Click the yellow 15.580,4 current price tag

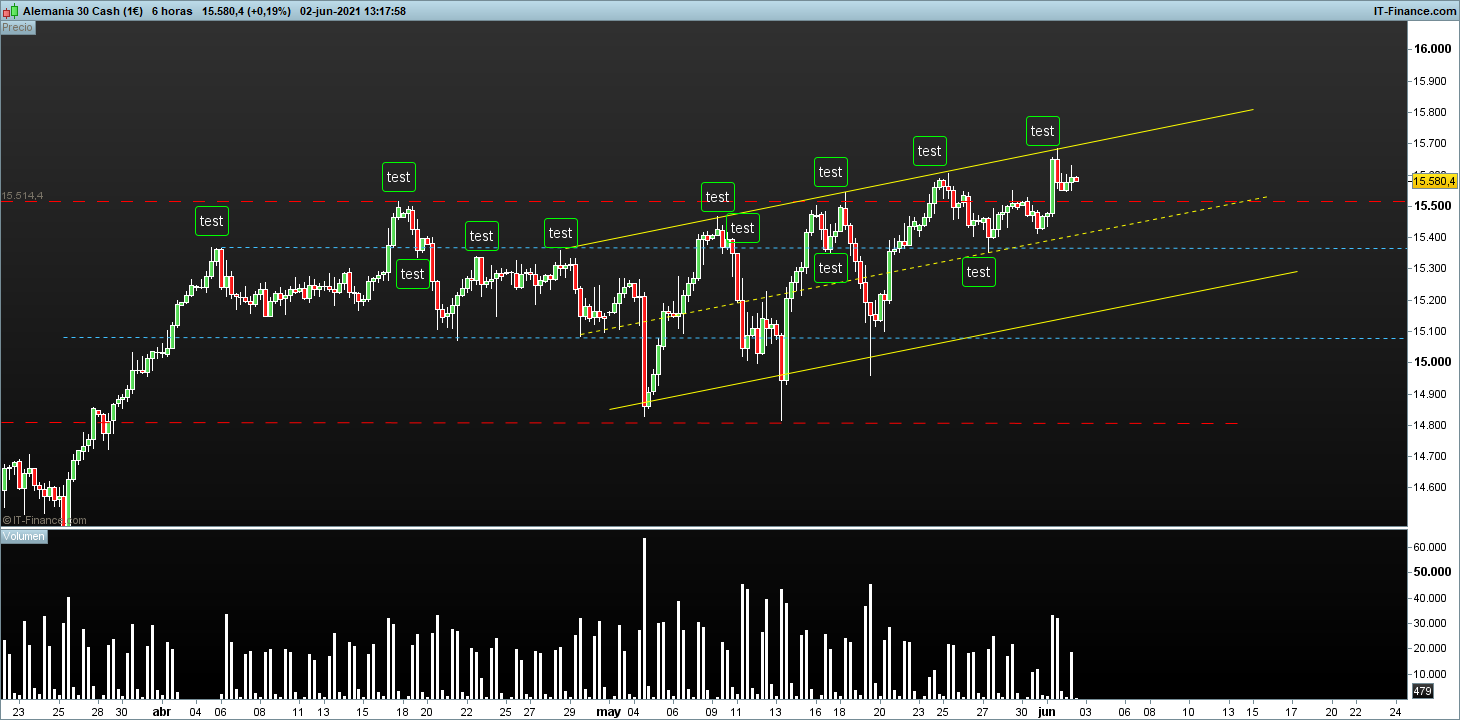[x=1434, y=180]
